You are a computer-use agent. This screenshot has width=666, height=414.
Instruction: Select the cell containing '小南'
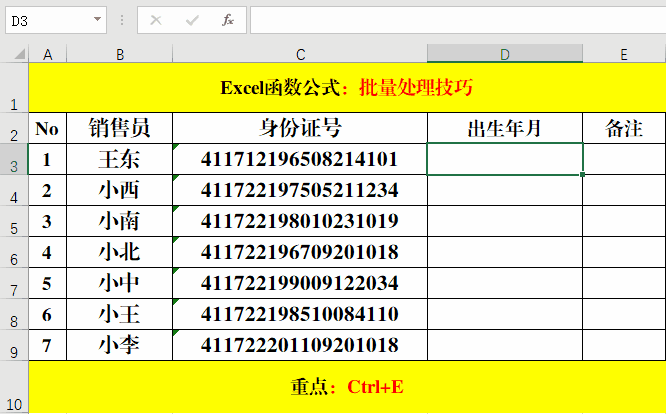pyautogui.click(x=120, y=221)
